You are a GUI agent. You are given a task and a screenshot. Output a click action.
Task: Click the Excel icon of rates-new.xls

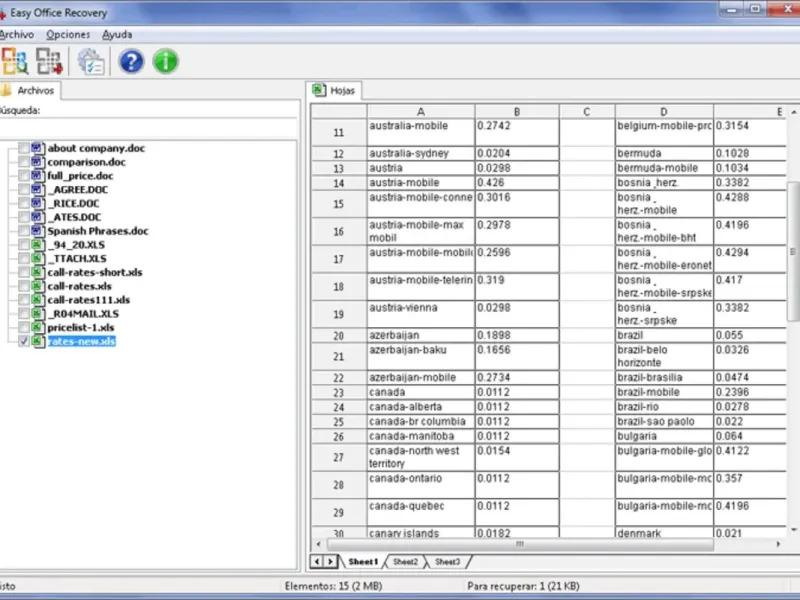[x=37, y=341]
